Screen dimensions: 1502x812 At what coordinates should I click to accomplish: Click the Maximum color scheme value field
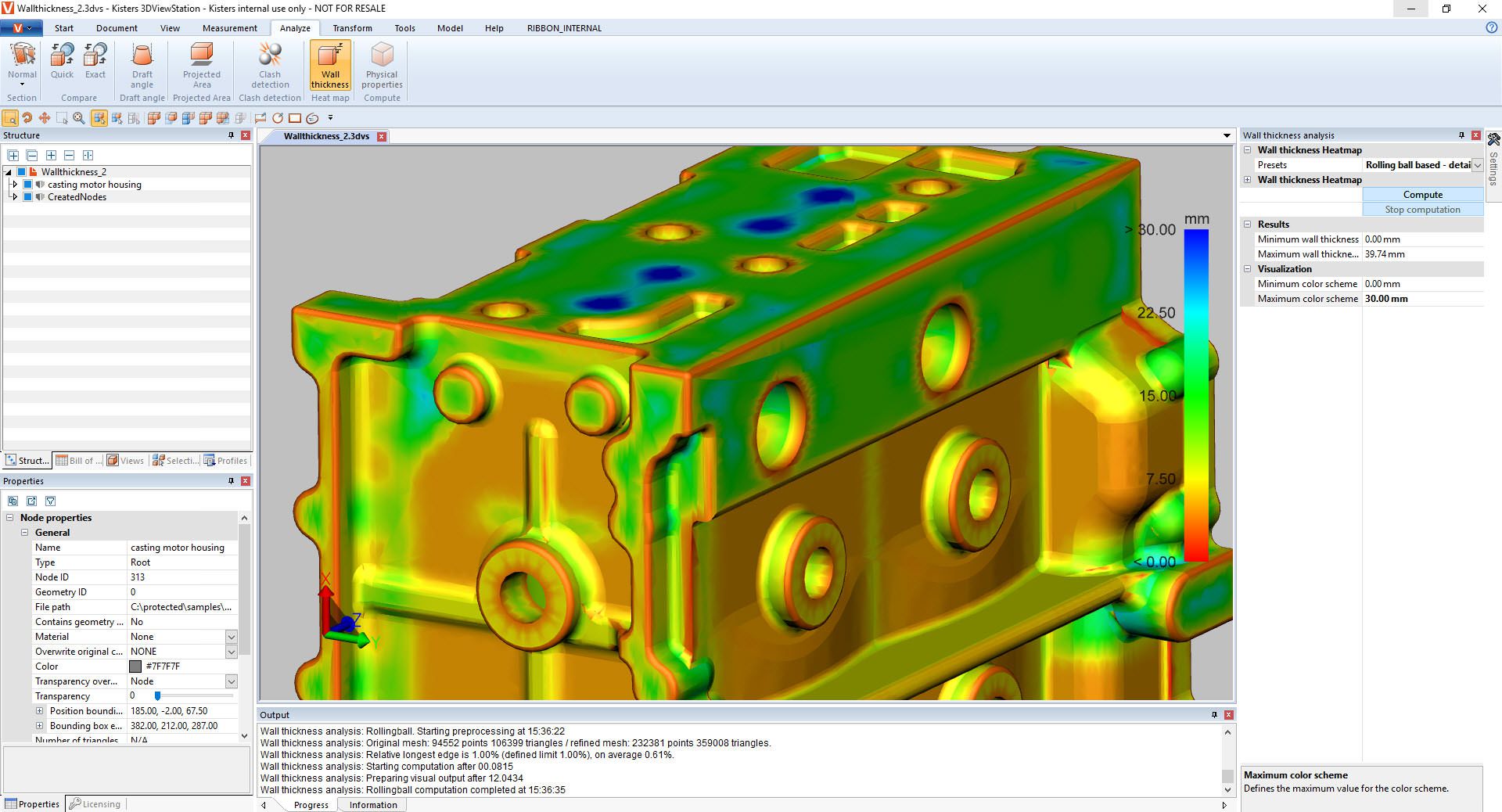[x=1421, y=299]
